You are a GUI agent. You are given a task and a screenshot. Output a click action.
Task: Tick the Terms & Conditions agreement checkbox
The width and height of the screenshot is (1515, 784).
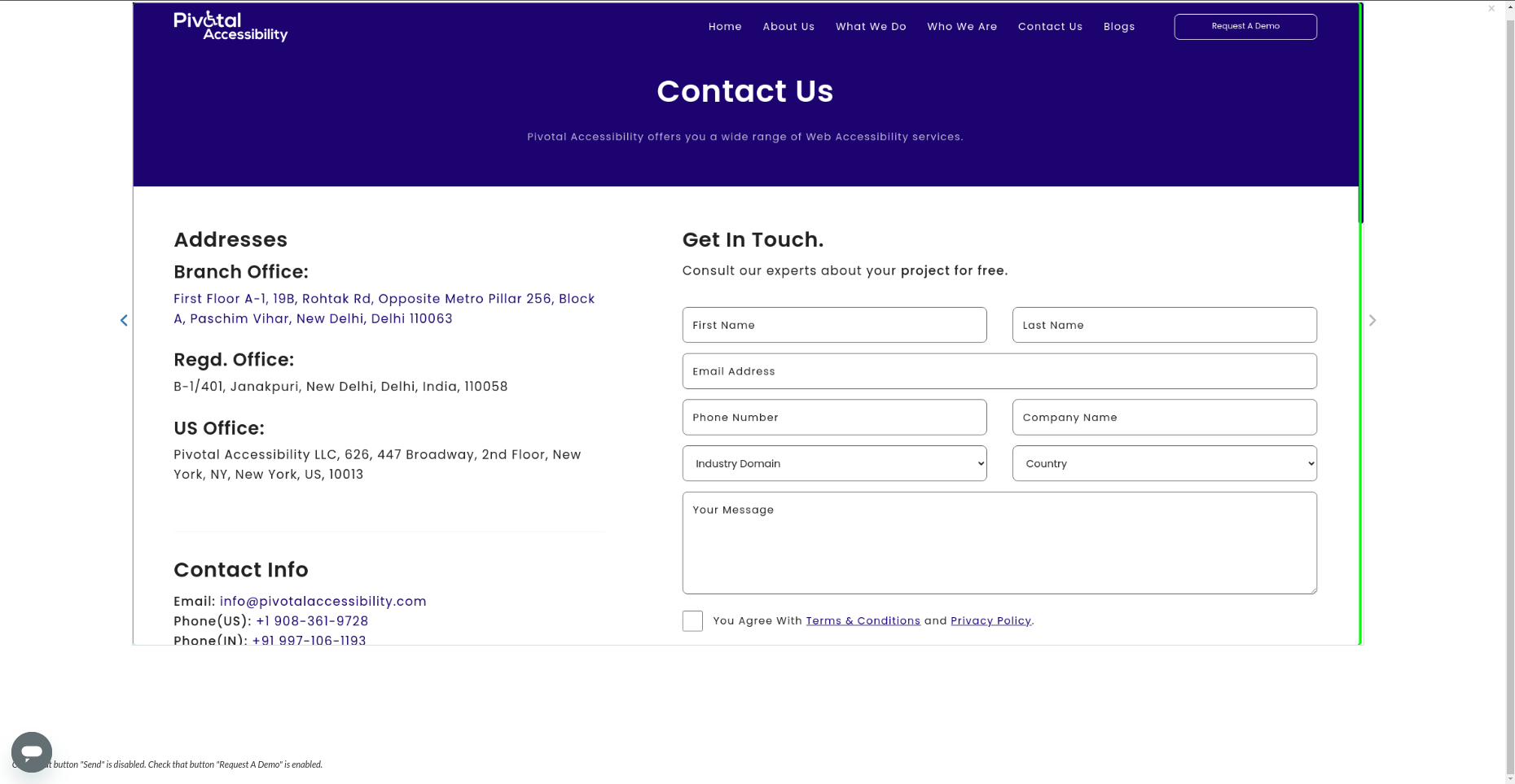(x=692, y=621)
